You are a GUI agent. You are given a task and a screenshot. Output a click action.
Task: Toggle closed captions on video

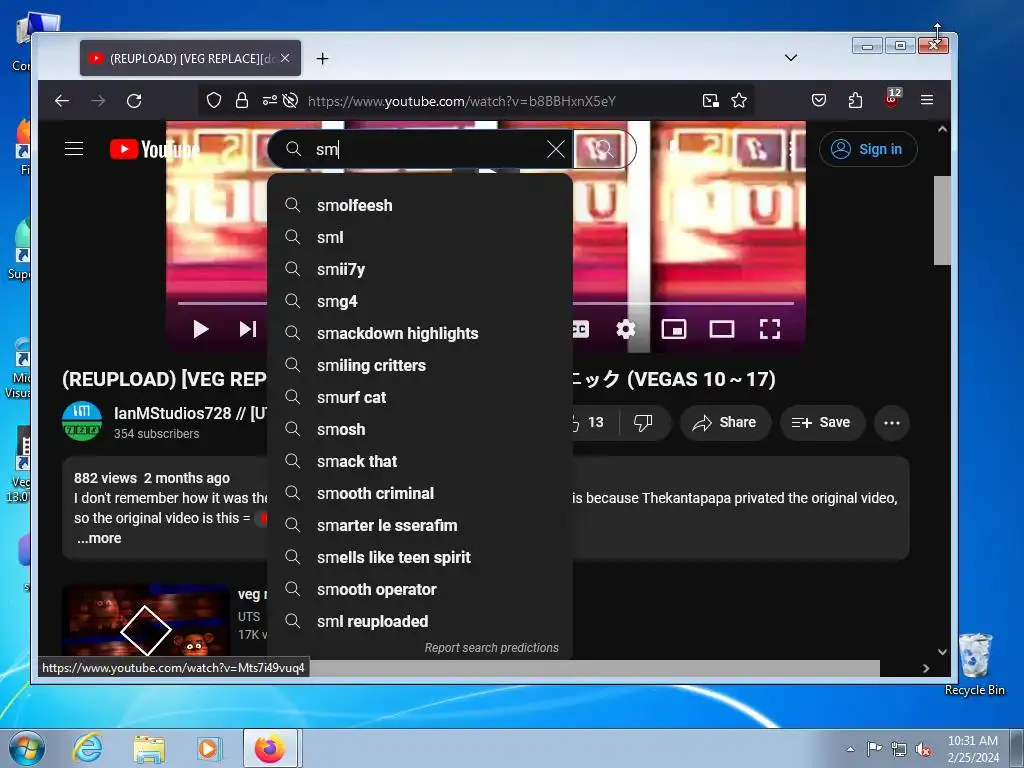click(x=581, y=329)
